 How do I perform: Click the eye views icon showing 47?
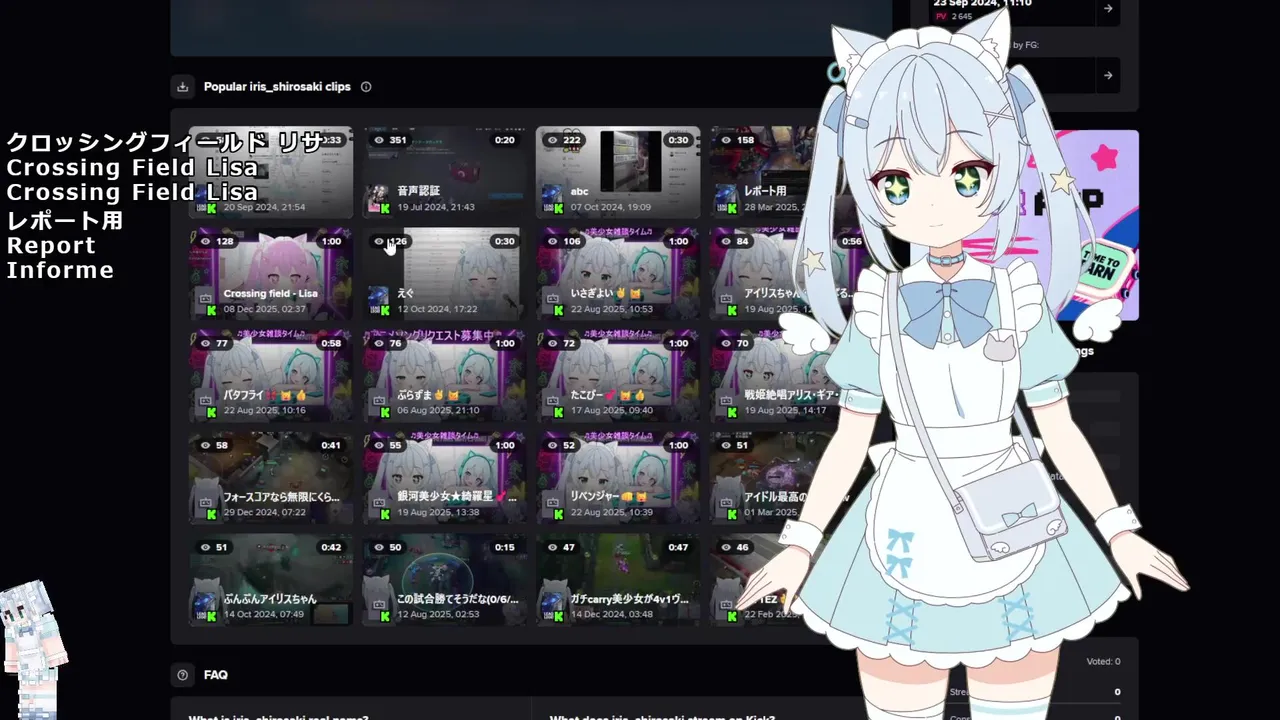(552, 547)
